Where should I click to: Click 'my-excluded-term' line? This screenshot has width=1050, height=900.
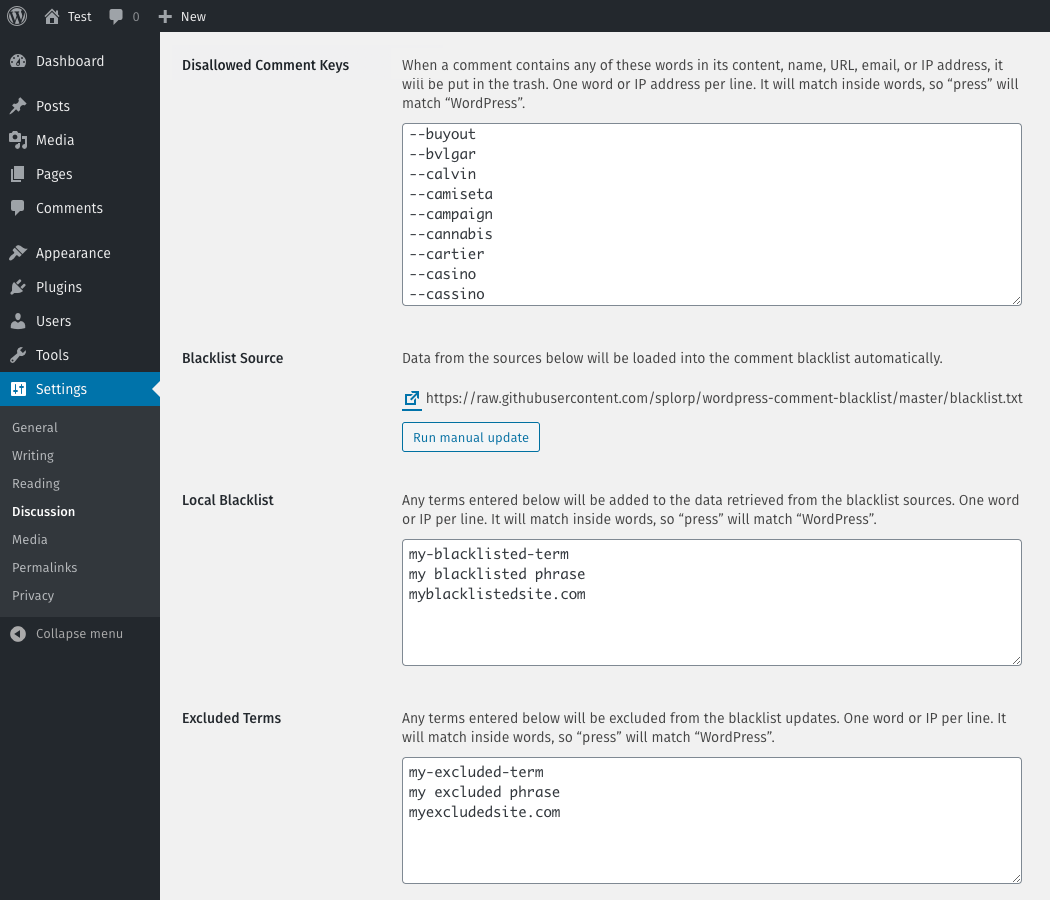click(476, 772)
